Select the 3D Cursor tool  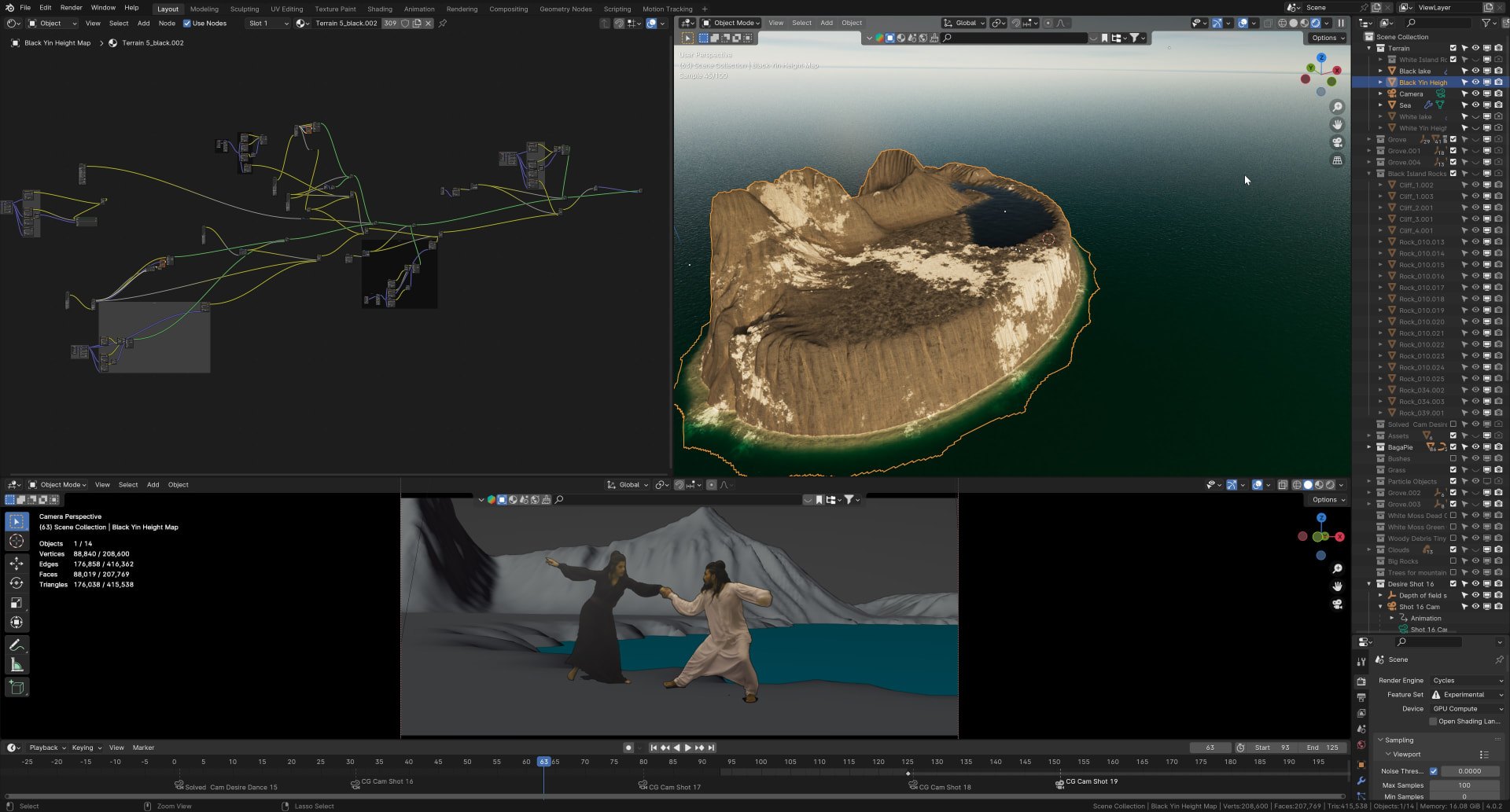click(17, 541)
